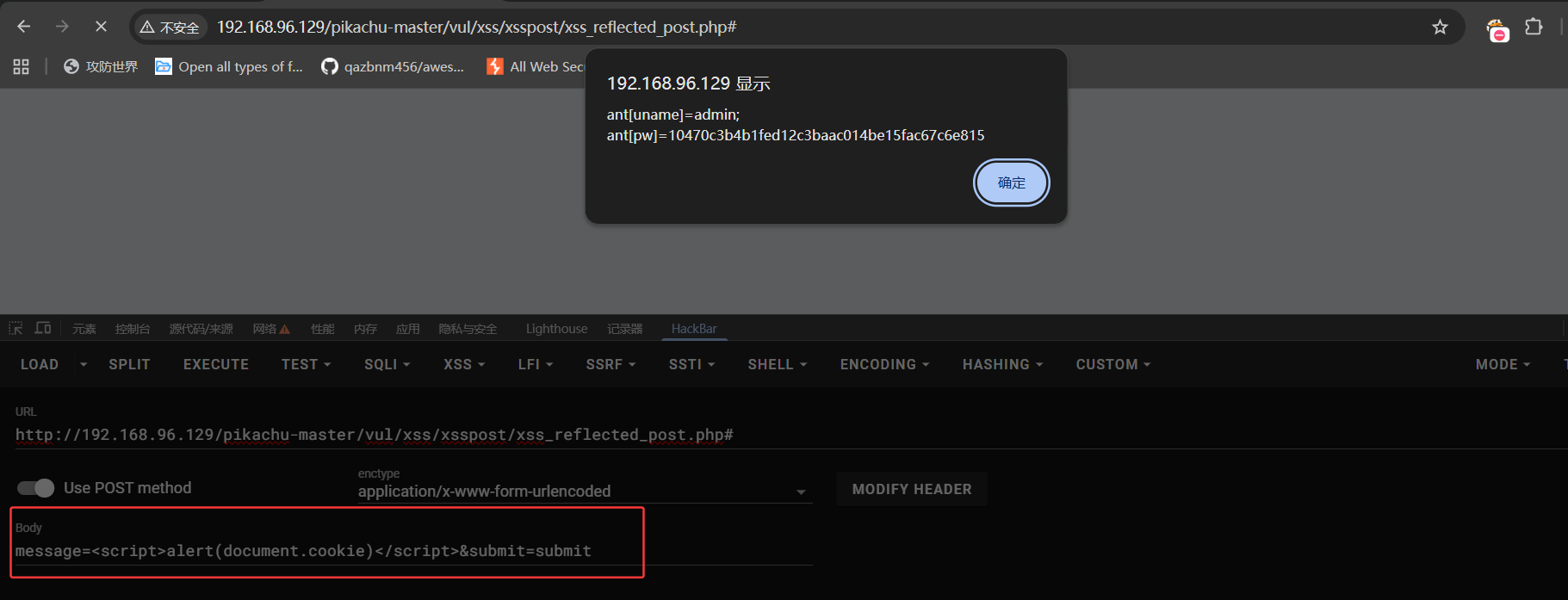Open the ENCODING dropdown menu
The width and height of the screenshot is (1568, 600).
[x=885, y=364]
